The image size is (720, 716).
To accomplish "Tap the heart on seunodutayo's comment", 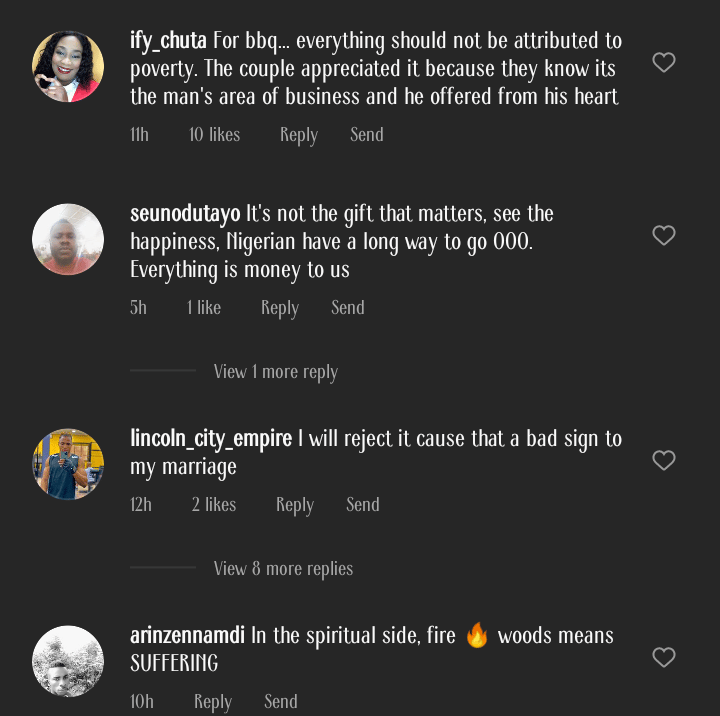I will (664, 236).
